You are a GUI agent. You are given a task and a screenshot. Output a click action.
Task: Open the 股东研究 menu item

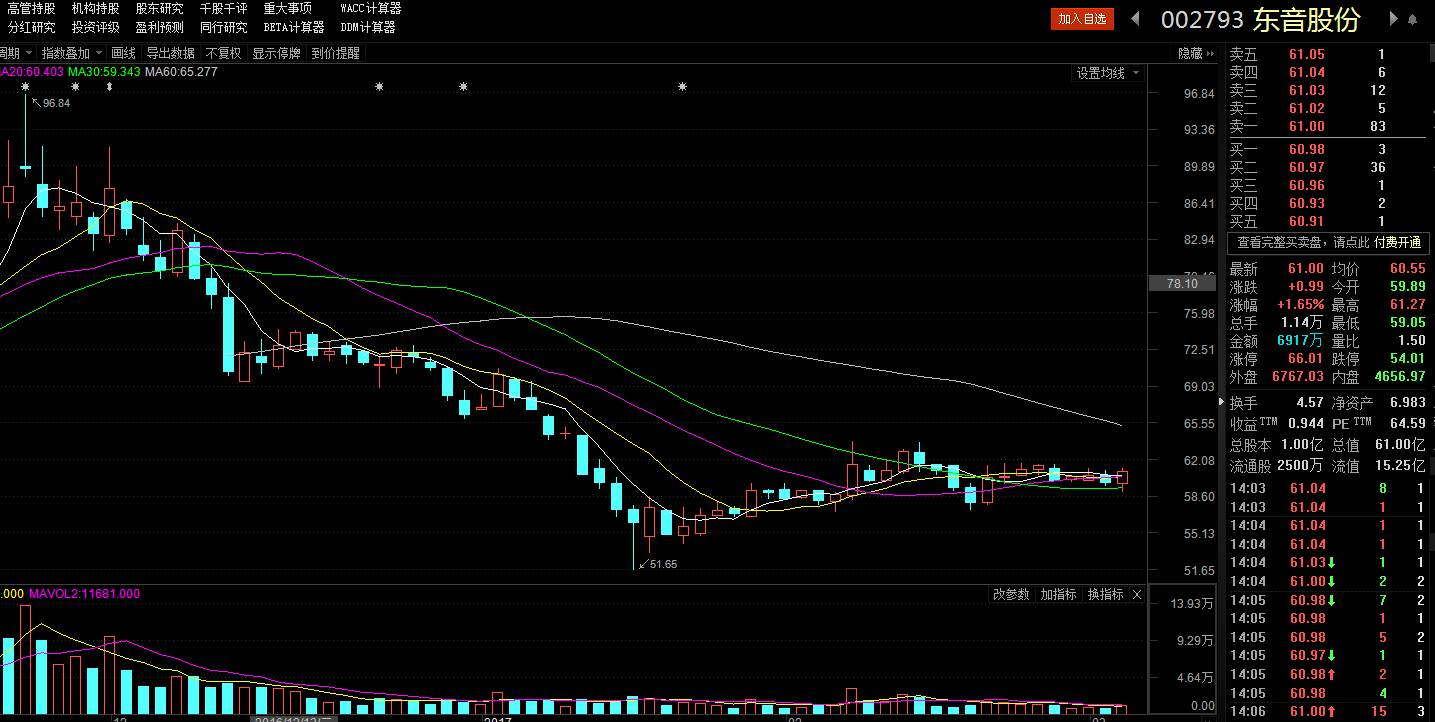(x=160, y=9)
